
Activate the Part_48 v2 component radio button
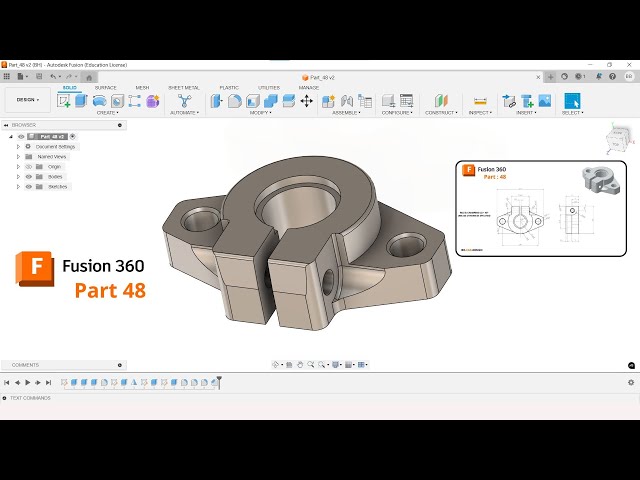73,136
